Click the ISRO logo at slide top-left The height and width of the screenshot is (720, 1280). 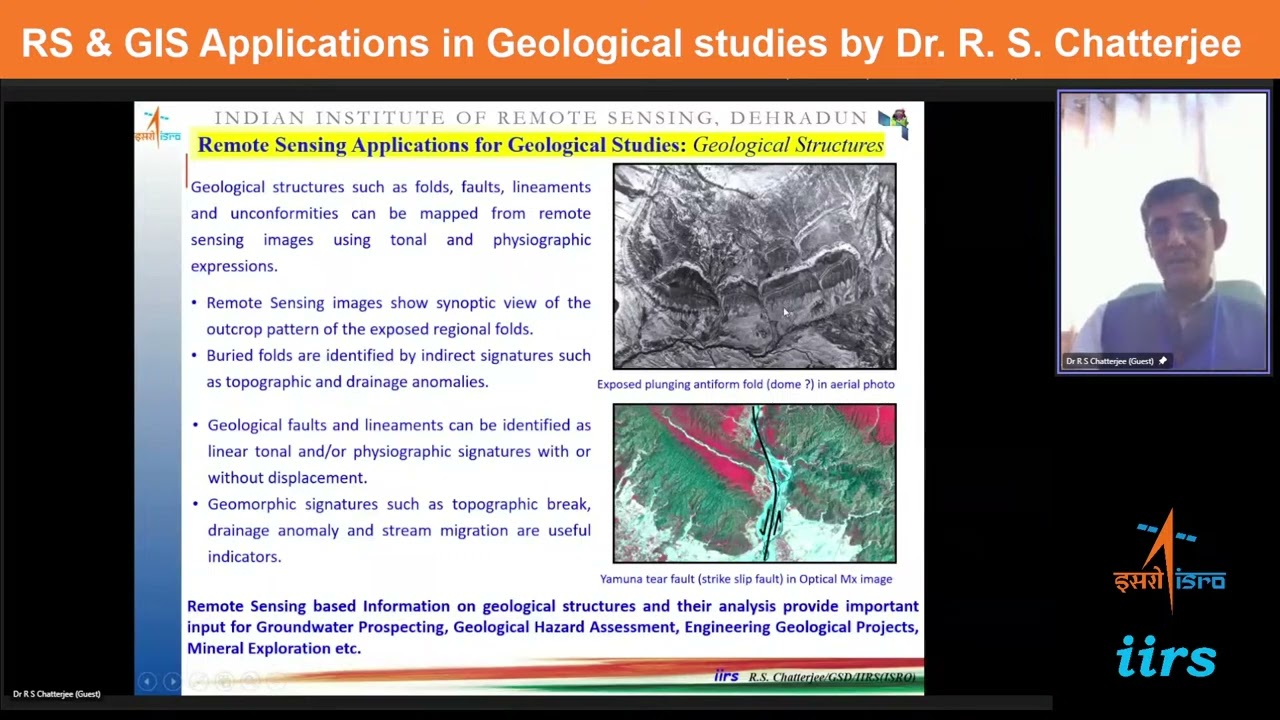tap(157, 127)
